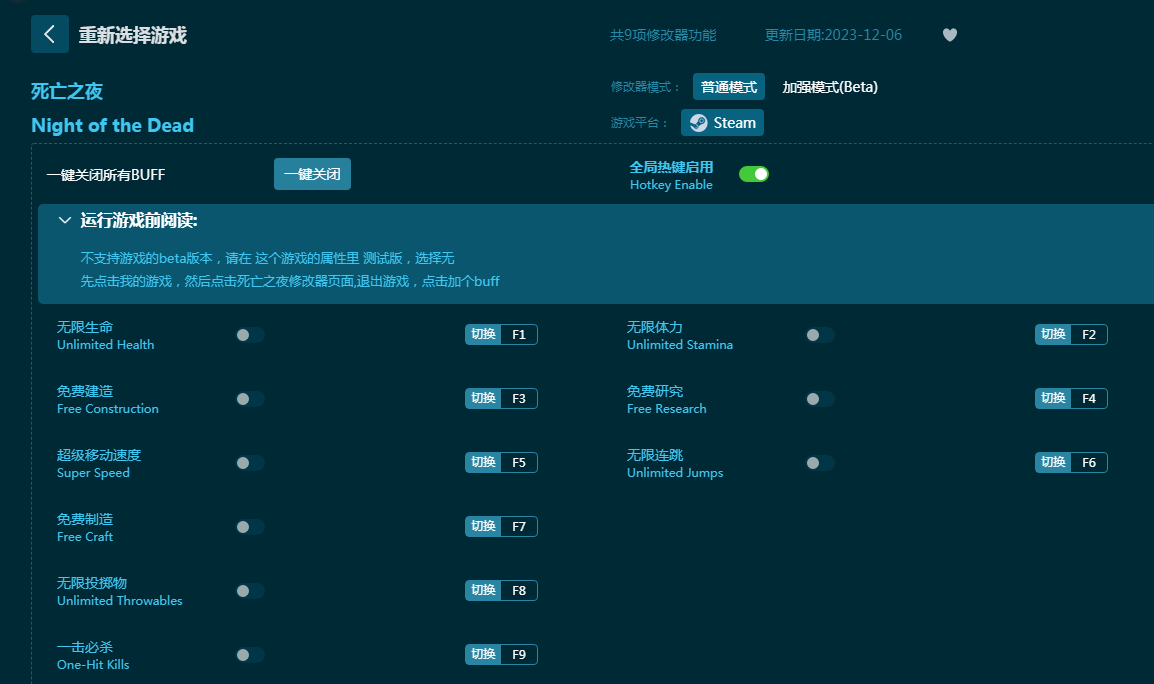
Task: Go back with the arrow button
Action: click(49, 34)
